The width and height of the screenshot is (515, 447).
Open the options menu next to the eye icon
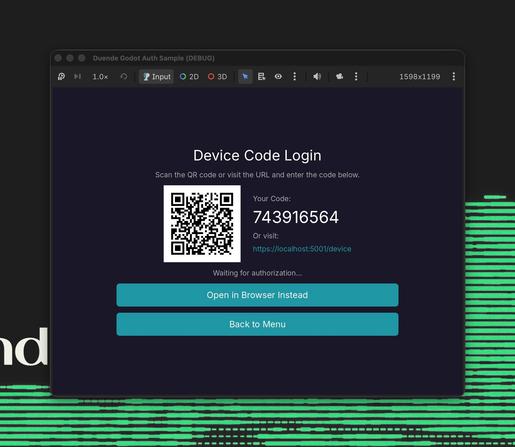(x=294, y=77)
